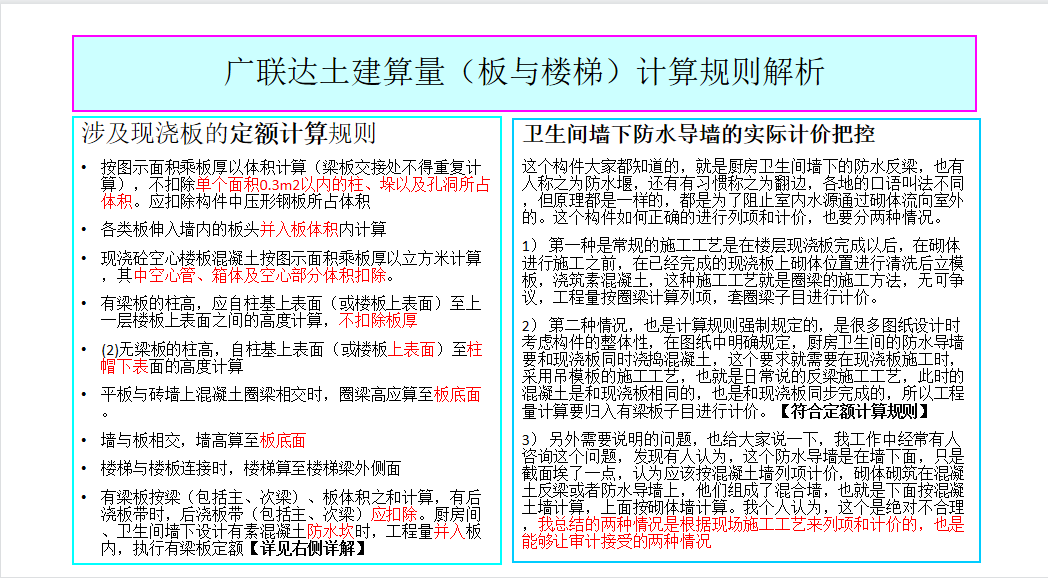
Task: Click paragraph 2) 第二种情况
Action: [x=743, y=368]
